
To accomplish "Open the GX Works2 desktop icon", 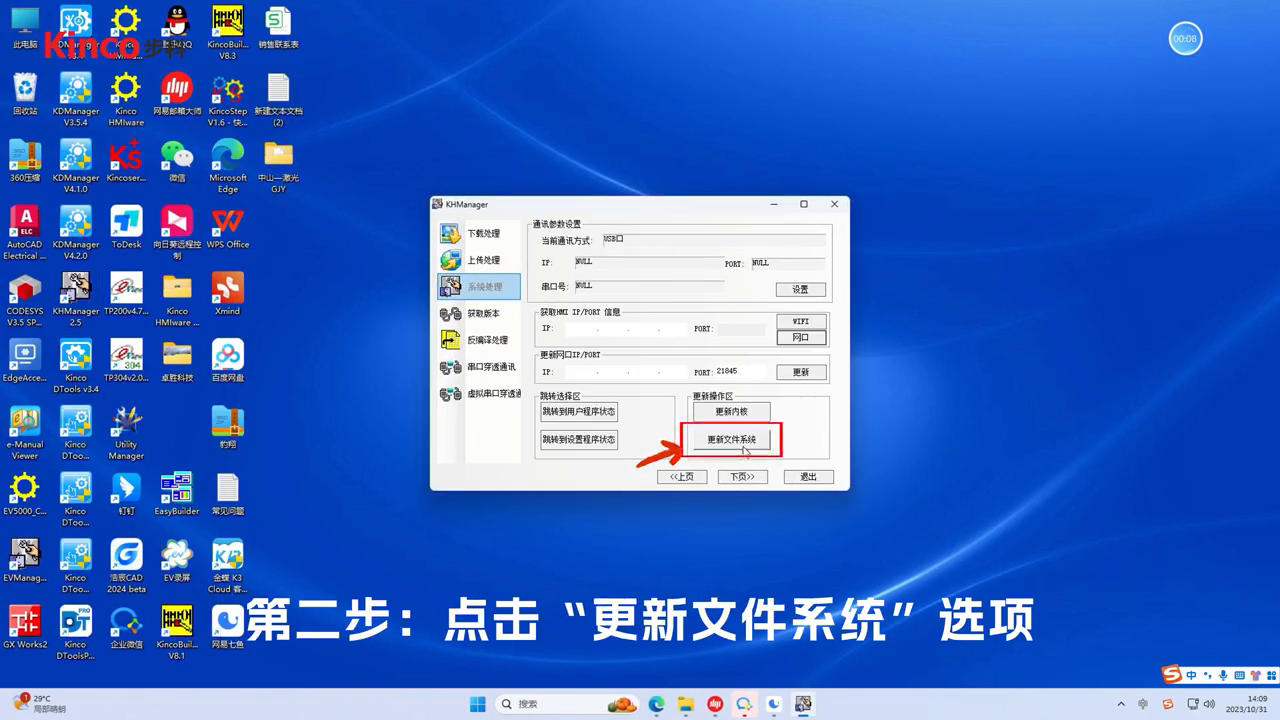I will [24, 627].
